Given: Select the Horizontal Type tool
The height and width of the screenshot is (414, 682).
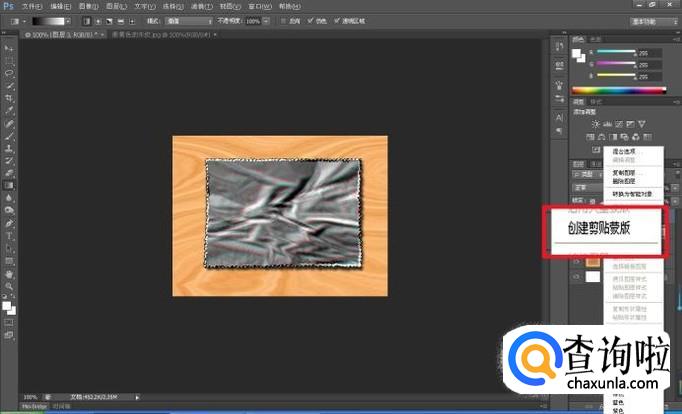Looking at the screenshot, I should coord(9,235).
